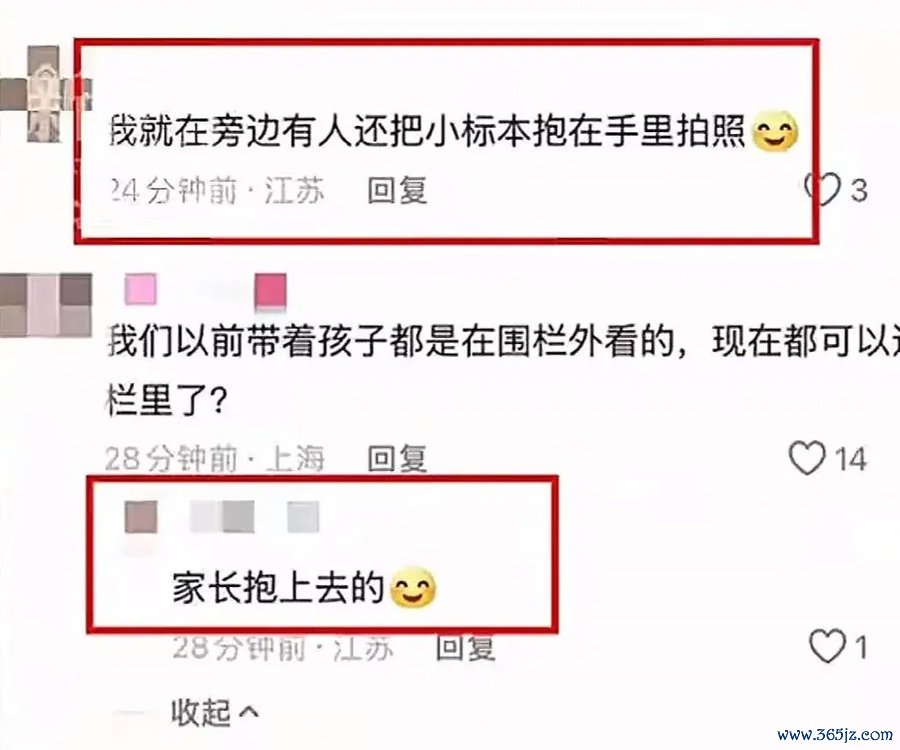Click 回复 under the 28分钟前 Shanghai comment
900x750 pixels.
pos(397,458)
